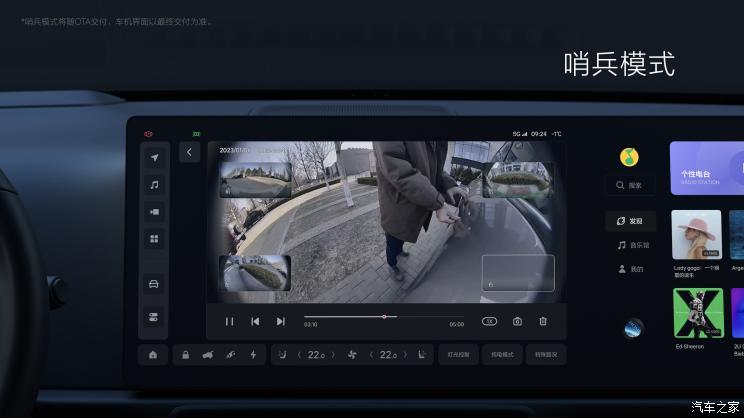Screen dimensions: 744x418
Task: Take a snapshot with the camera icon
Action: click(517, 321)
